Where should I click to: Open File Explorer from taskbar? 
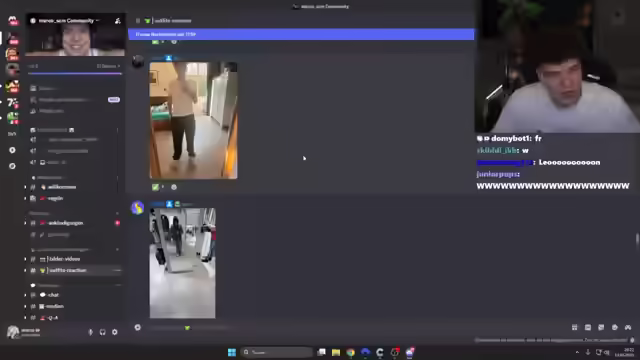[336, 352]
